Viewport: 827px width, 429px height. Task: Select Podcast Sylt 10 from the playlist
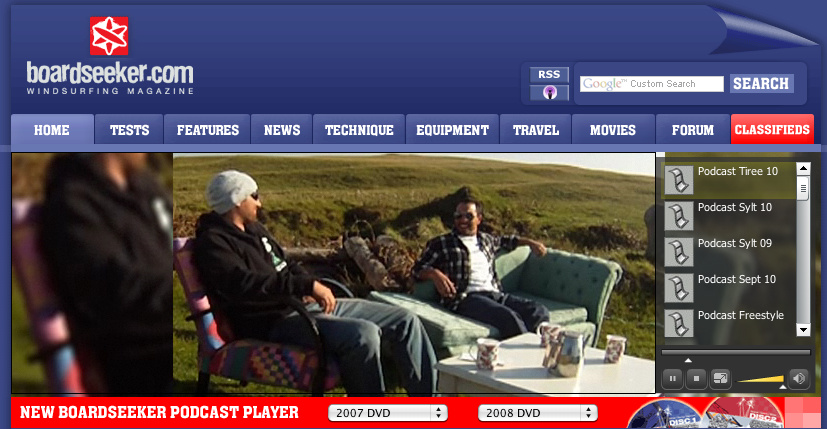pos(735,208)
